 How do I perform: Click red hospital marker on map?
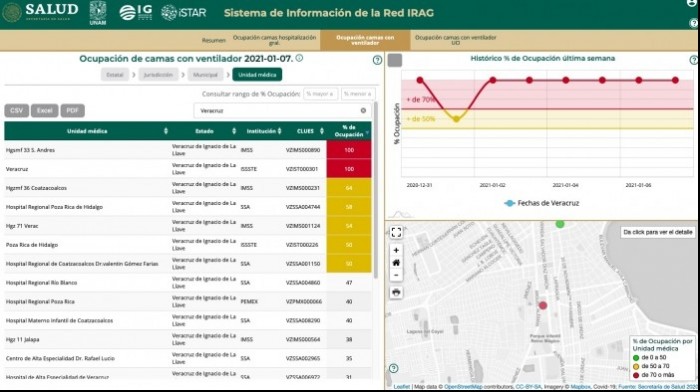(543, 305)
